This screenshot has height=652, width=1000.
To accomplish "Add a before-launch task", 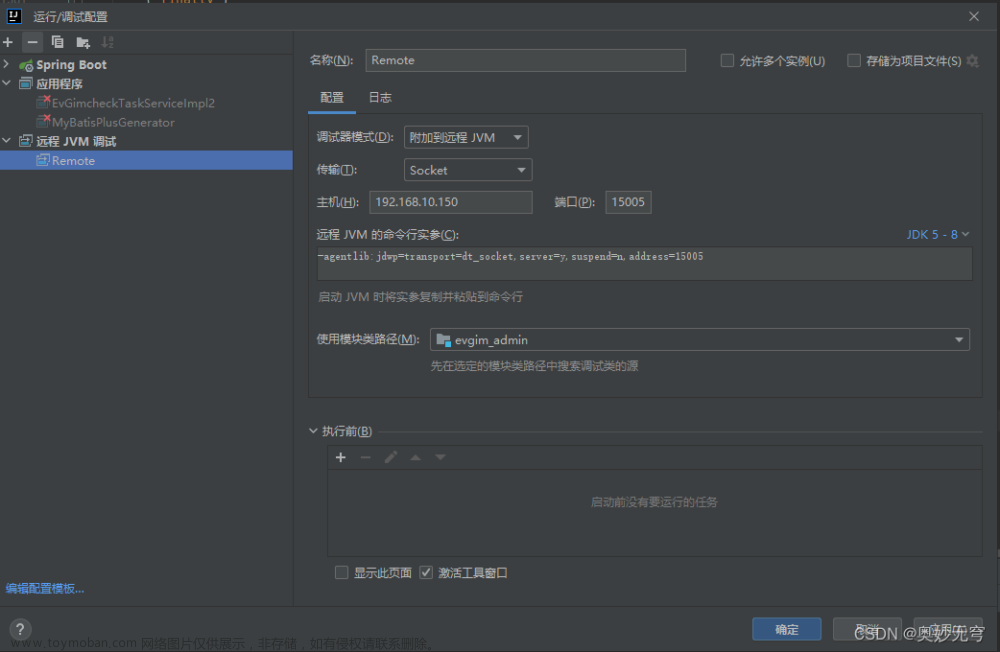I will tap(341, 457).
